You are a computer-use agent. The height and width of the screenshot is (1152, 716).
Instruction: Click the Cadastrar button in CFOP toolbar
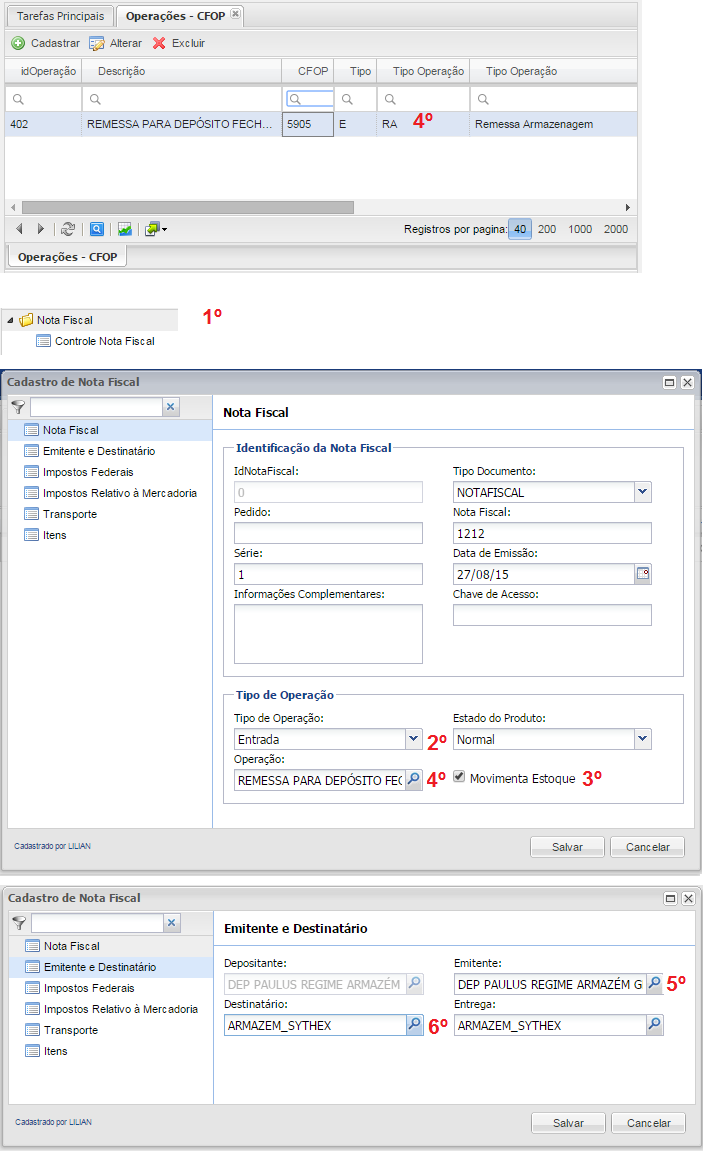click(x=46, y=43)
